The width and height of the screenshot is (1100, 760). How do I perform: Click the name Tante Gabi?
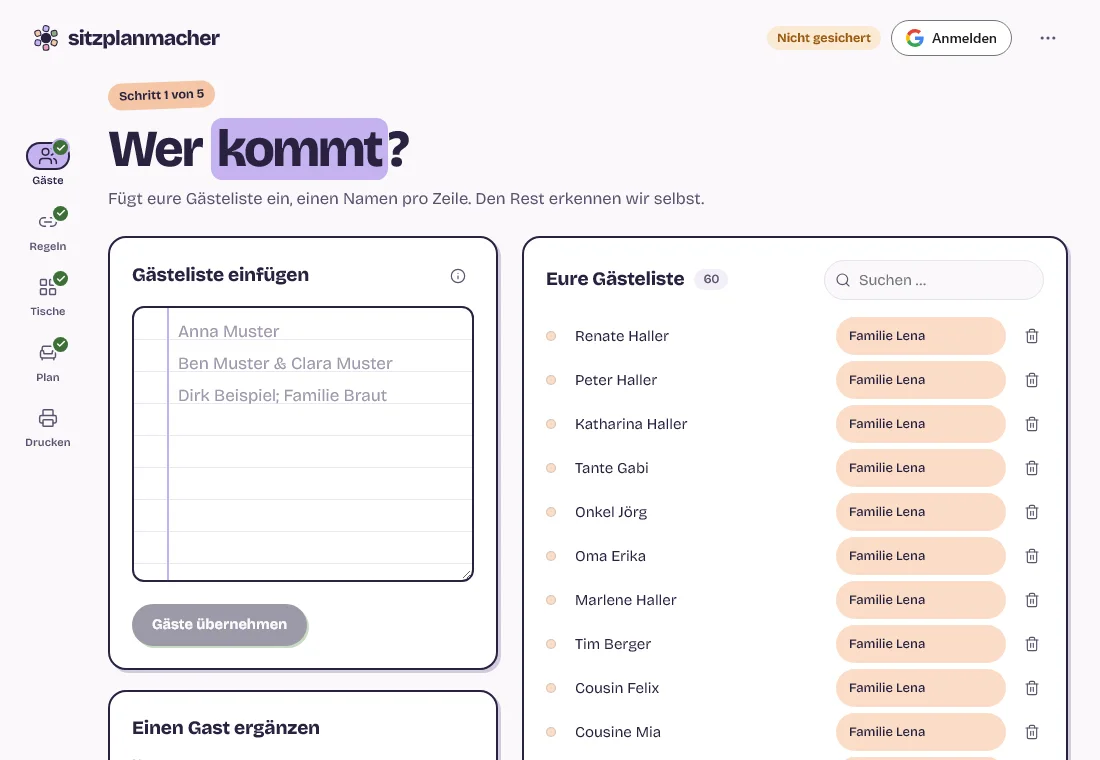click(x=612, y=468)
